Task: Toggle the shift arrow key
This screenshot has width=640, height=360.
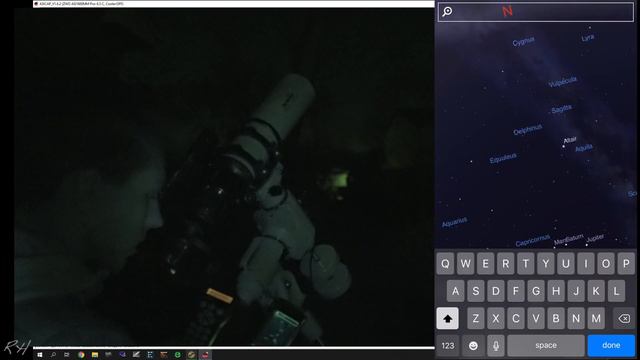Action: click(447, 318)
